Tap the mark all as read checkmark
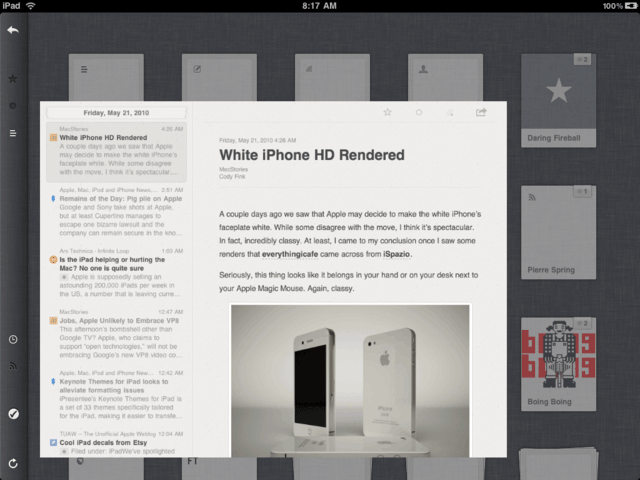The image size is (640, 480). coord(13,413)
